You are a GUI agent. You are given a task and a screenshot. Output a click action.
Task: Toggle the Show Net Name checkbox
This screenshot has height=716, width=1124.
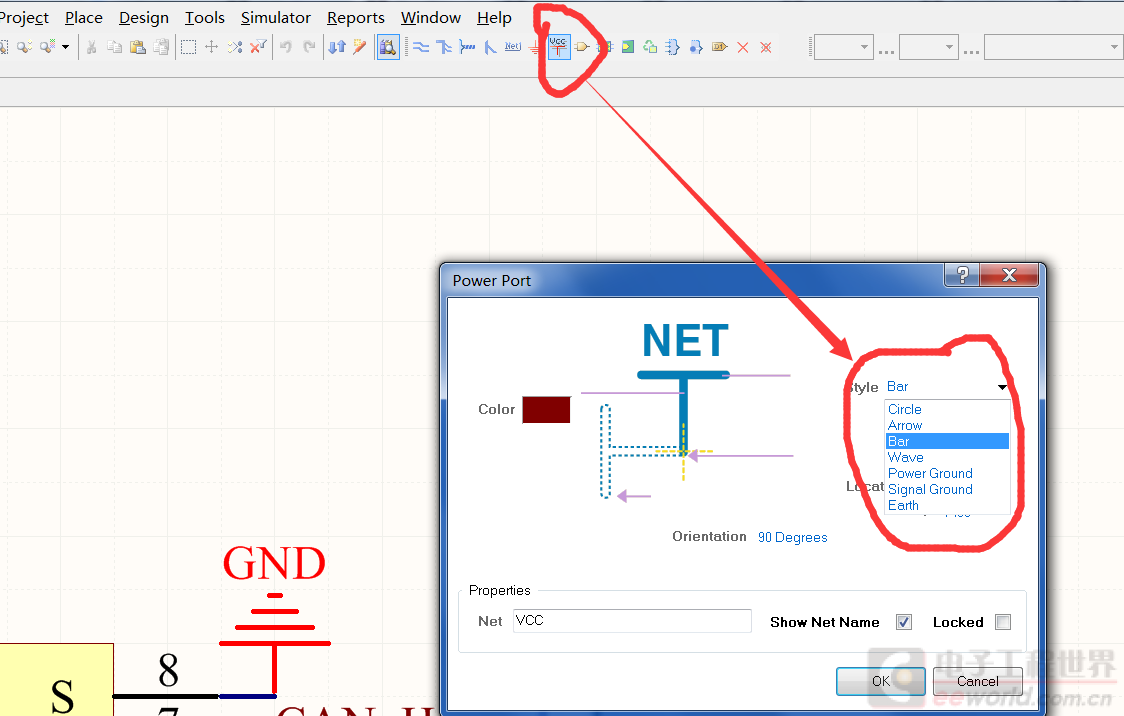tap(904, 622)
